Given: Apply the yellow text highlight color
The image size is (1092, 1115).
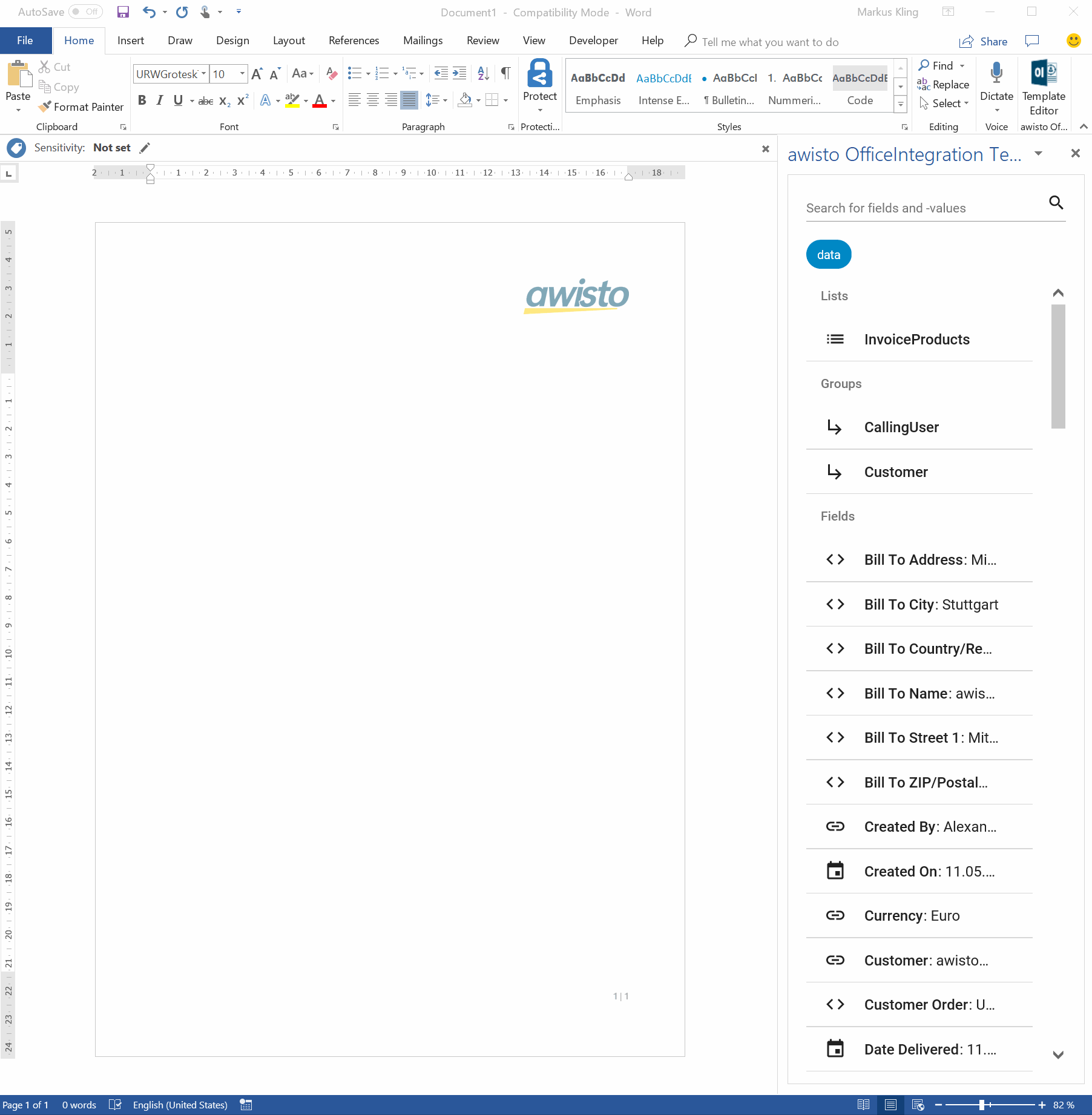Looking at the screenshot, I should click(292, 100).
